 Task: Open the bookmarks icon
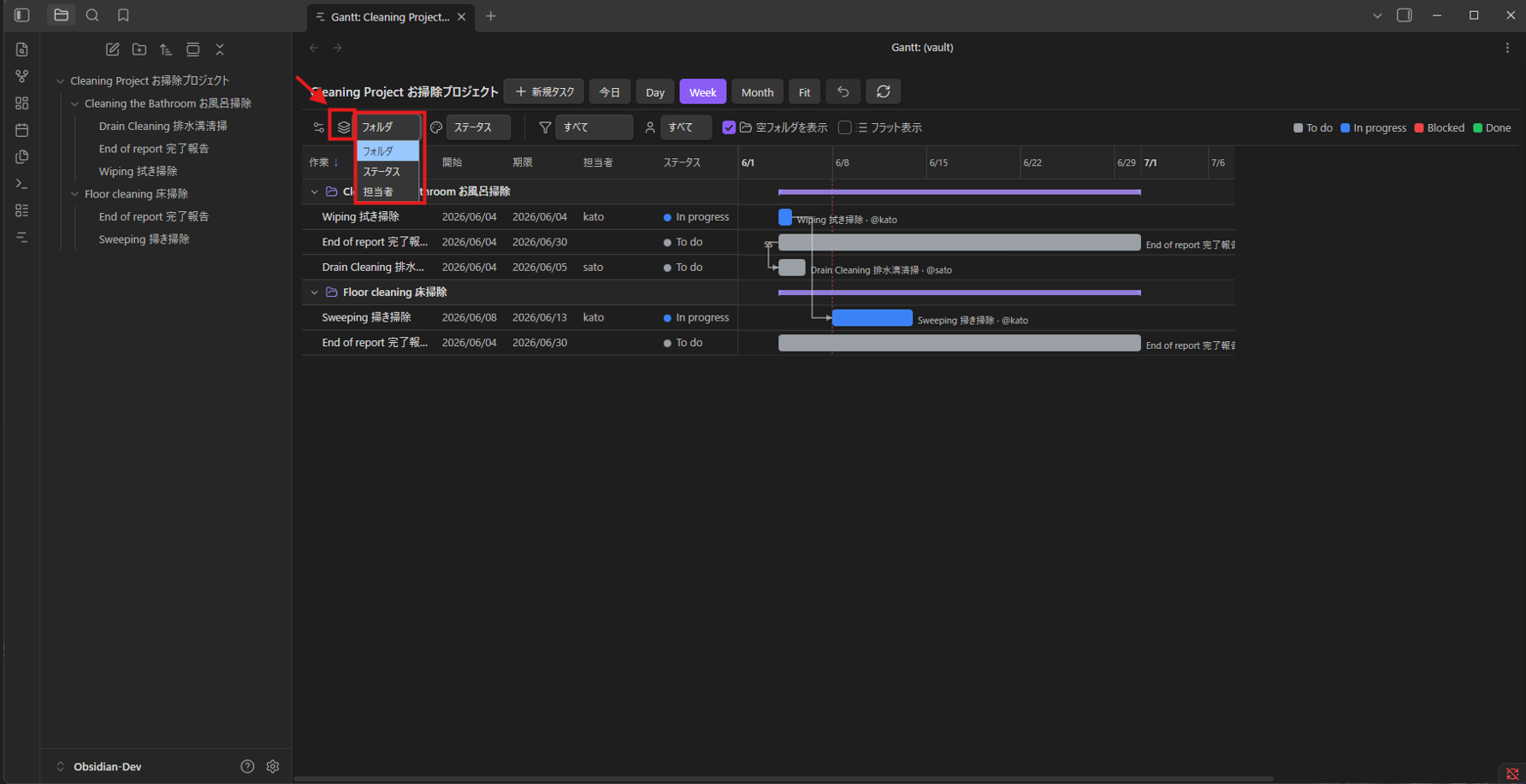click(x=123, y=15)
